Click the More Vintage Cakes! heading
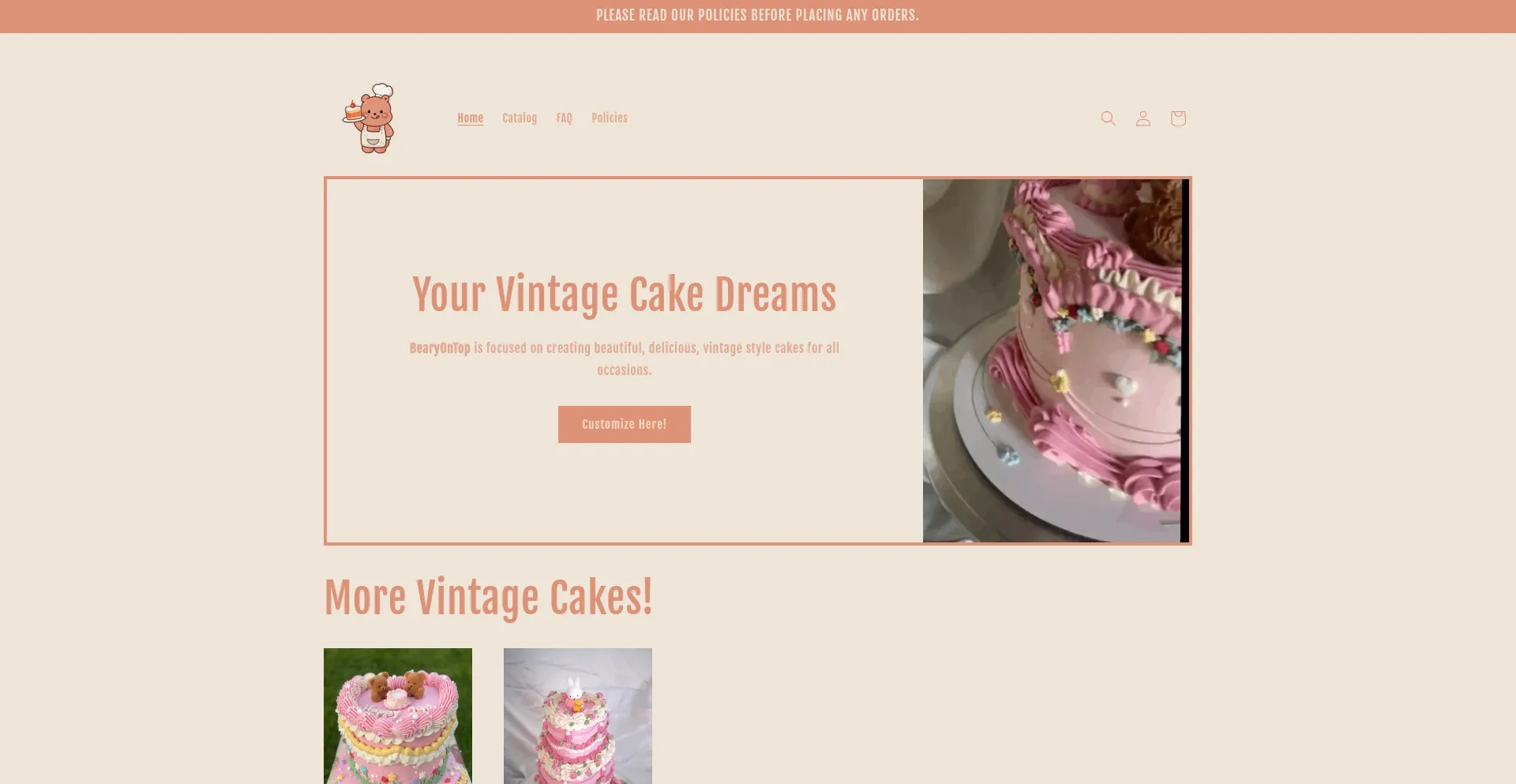This screenshot has width=1516, height=784. (488, 598)
